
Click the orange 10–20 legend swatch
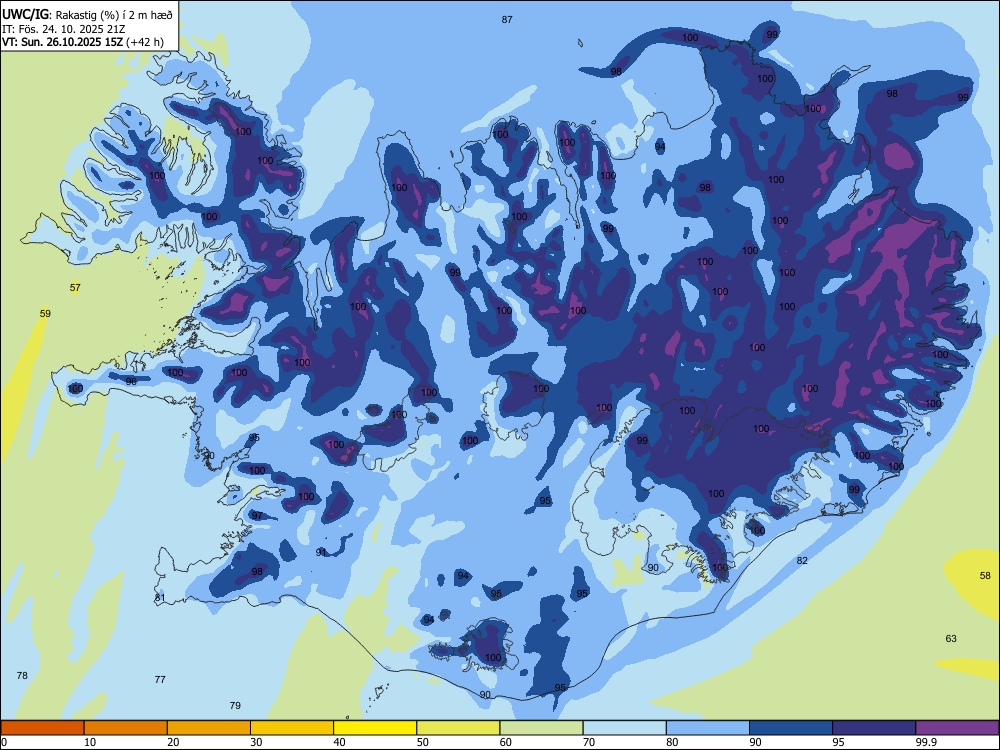tap(126, 728)
